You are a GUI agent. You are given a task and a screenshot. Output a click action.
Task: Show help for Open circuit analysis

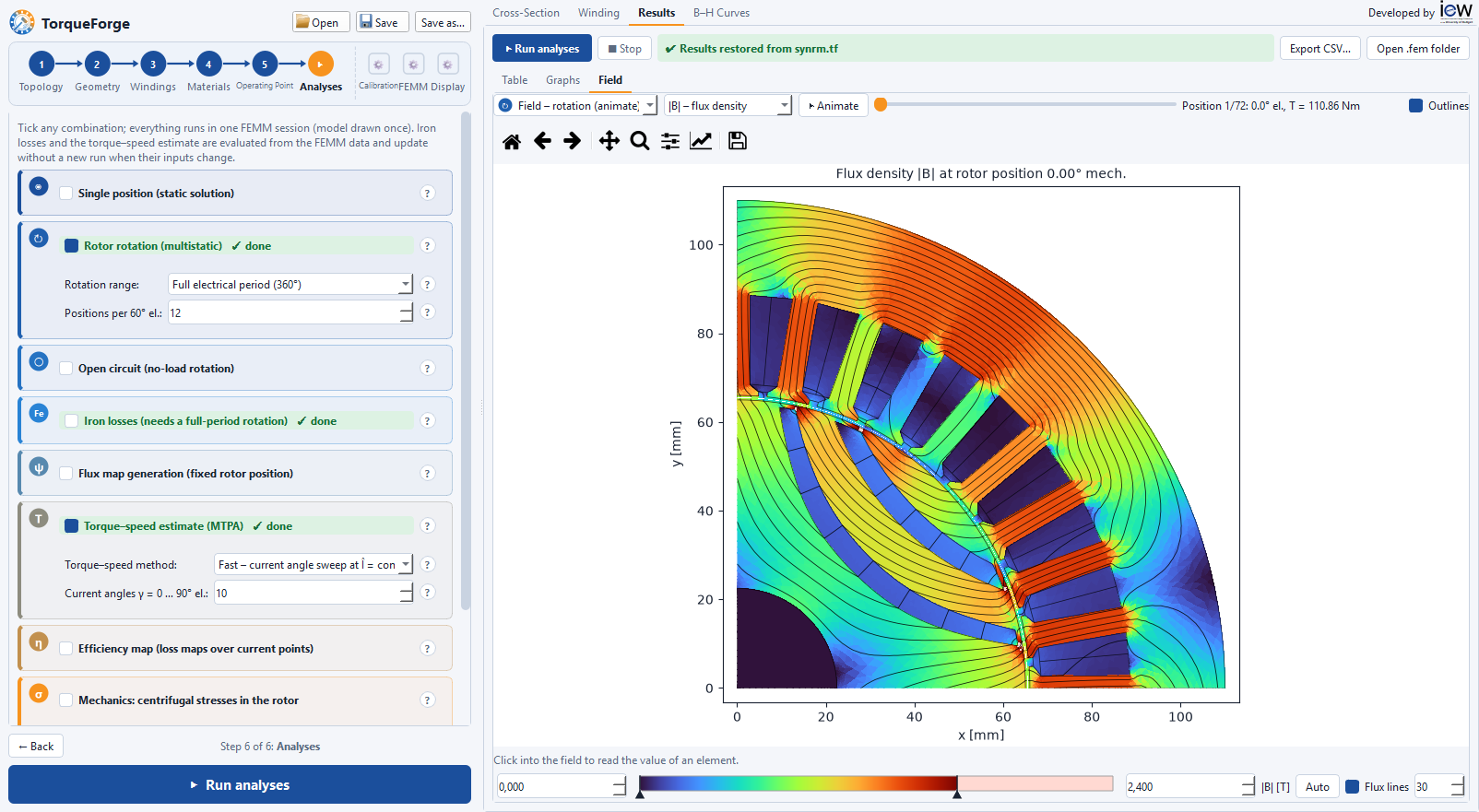click(x=427, y=369)
